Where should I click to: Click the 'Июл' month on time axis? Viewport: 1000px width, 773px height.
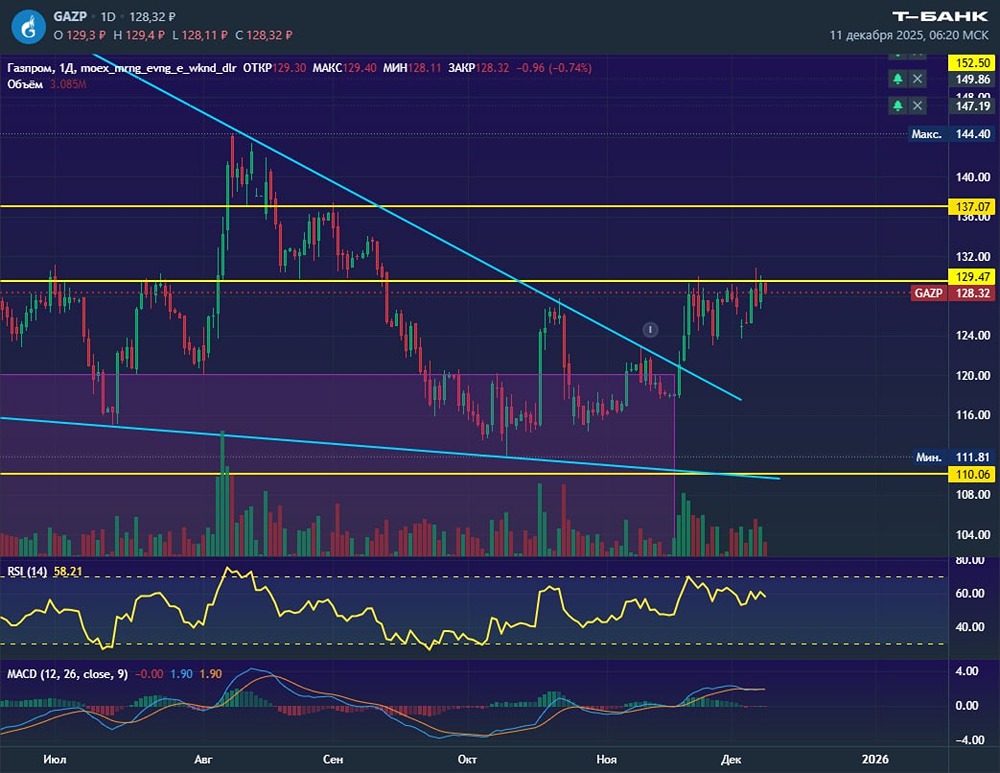pyautogui.click(x=55, y=760)
